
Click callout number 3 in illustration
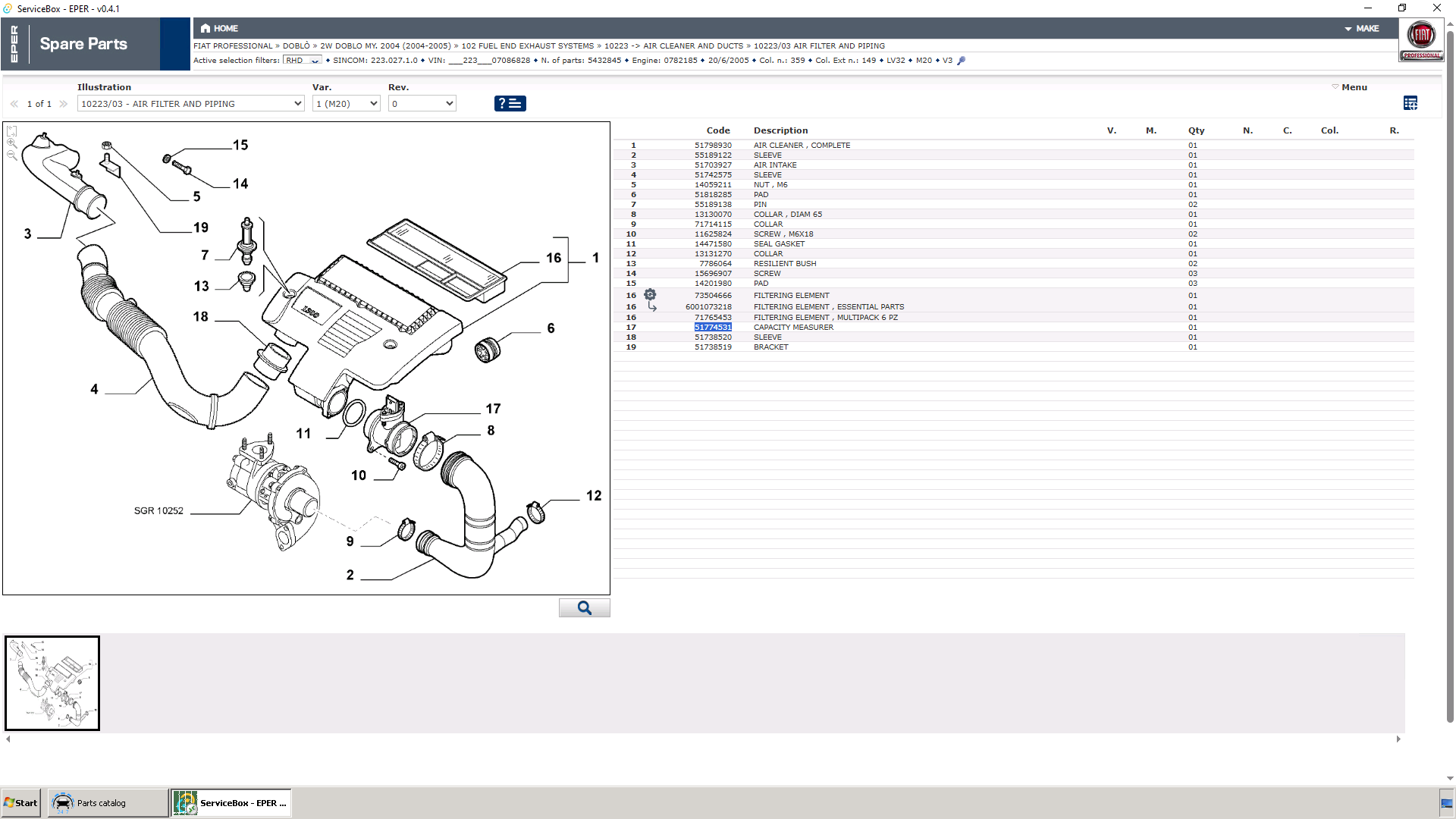[x=28, y=234]
